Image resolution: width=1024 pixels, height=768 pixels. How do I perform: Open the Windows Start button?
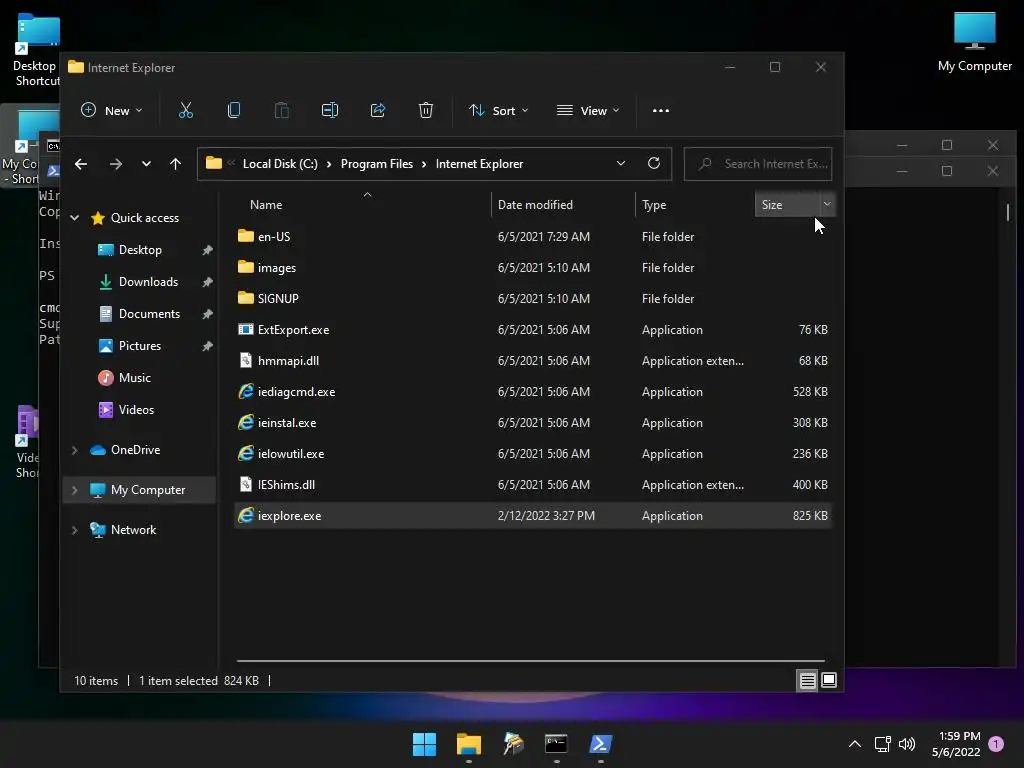point(424,744)
